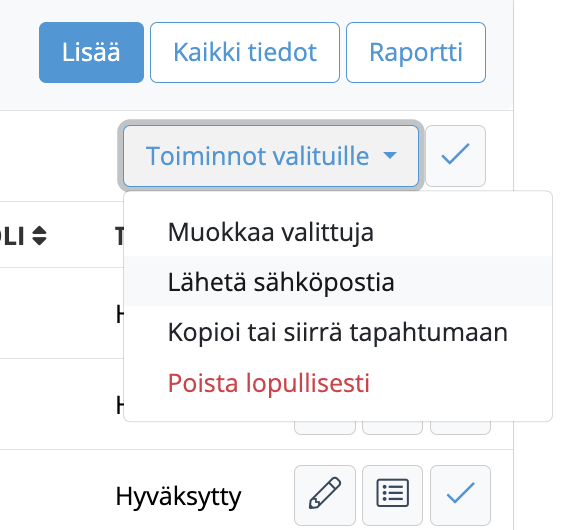Click the partially hidden details button above Hyväksytty row
568x530 pixels.
tap(392, 428)
